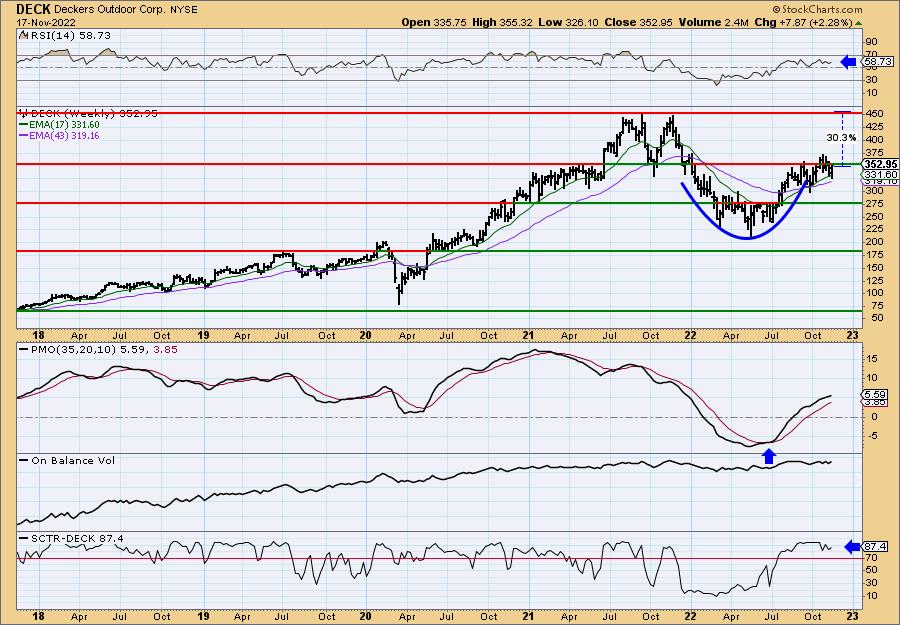Click the 5.59 PMO value tag on right

(x=874, y=395)
